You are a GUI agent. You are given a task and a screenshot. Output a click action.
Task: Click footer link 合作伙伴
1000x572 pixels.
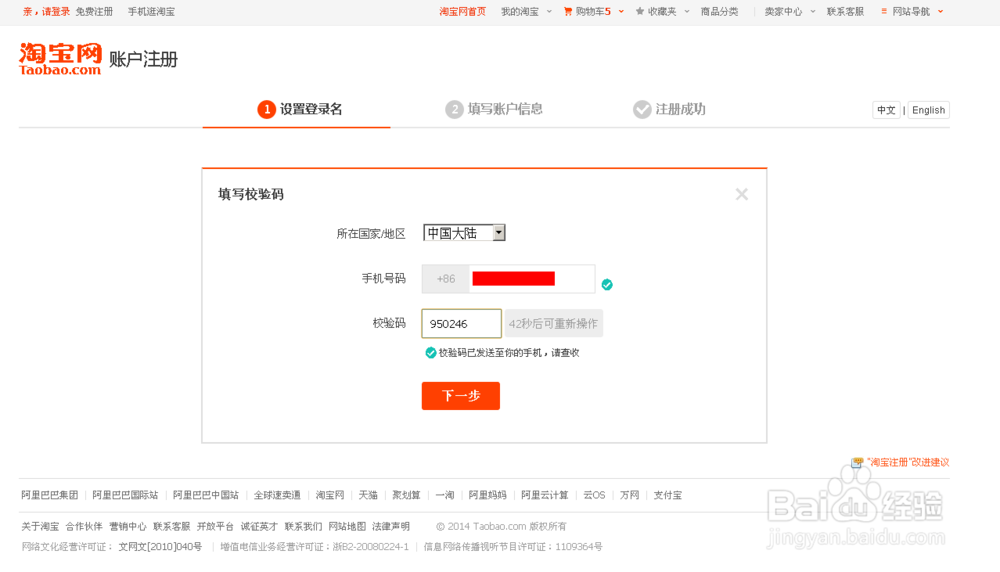84,526
